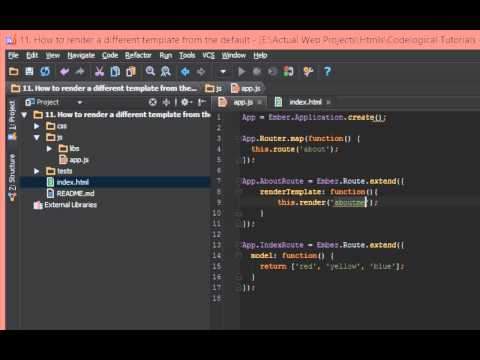Click the Redo toolbar icon
This screenshot has width=480, height=360.
tap(80, 71)
